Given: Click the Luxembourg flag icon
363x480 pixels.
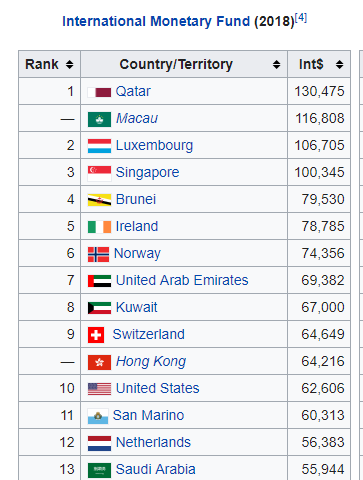Looking at the screenshot, I should [x=99, y=146].
